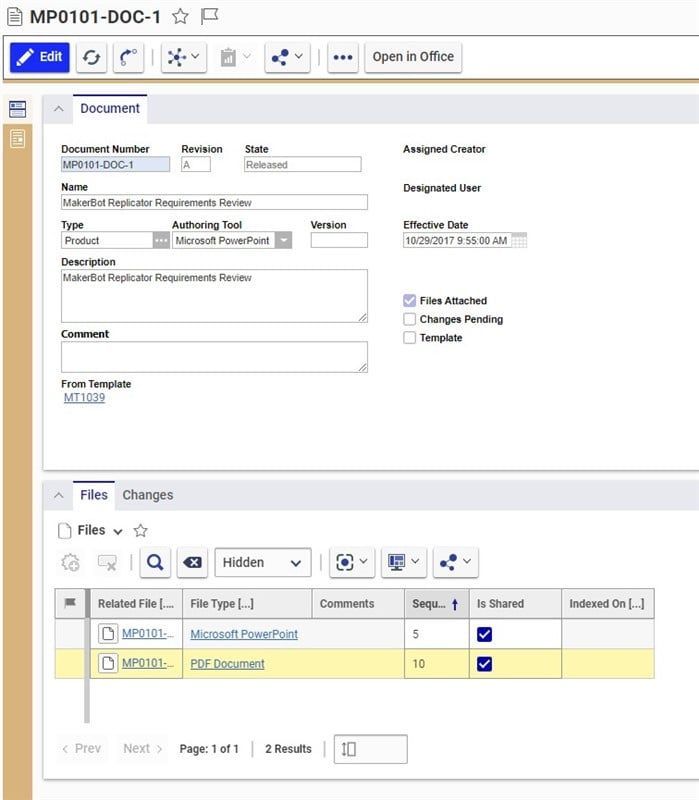Screen dimensions: 699x800
Task: Open the MT1039 template link
Action: click(84, 398)
